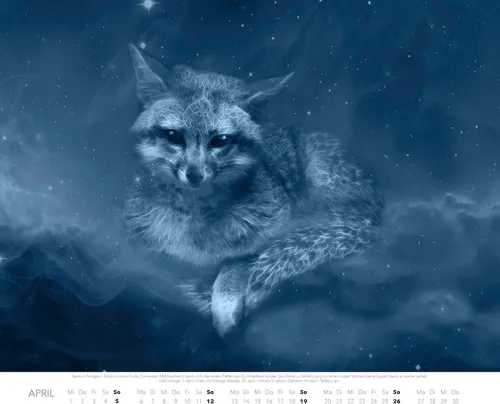Select Sunday April 26 on the calendar

397,401
